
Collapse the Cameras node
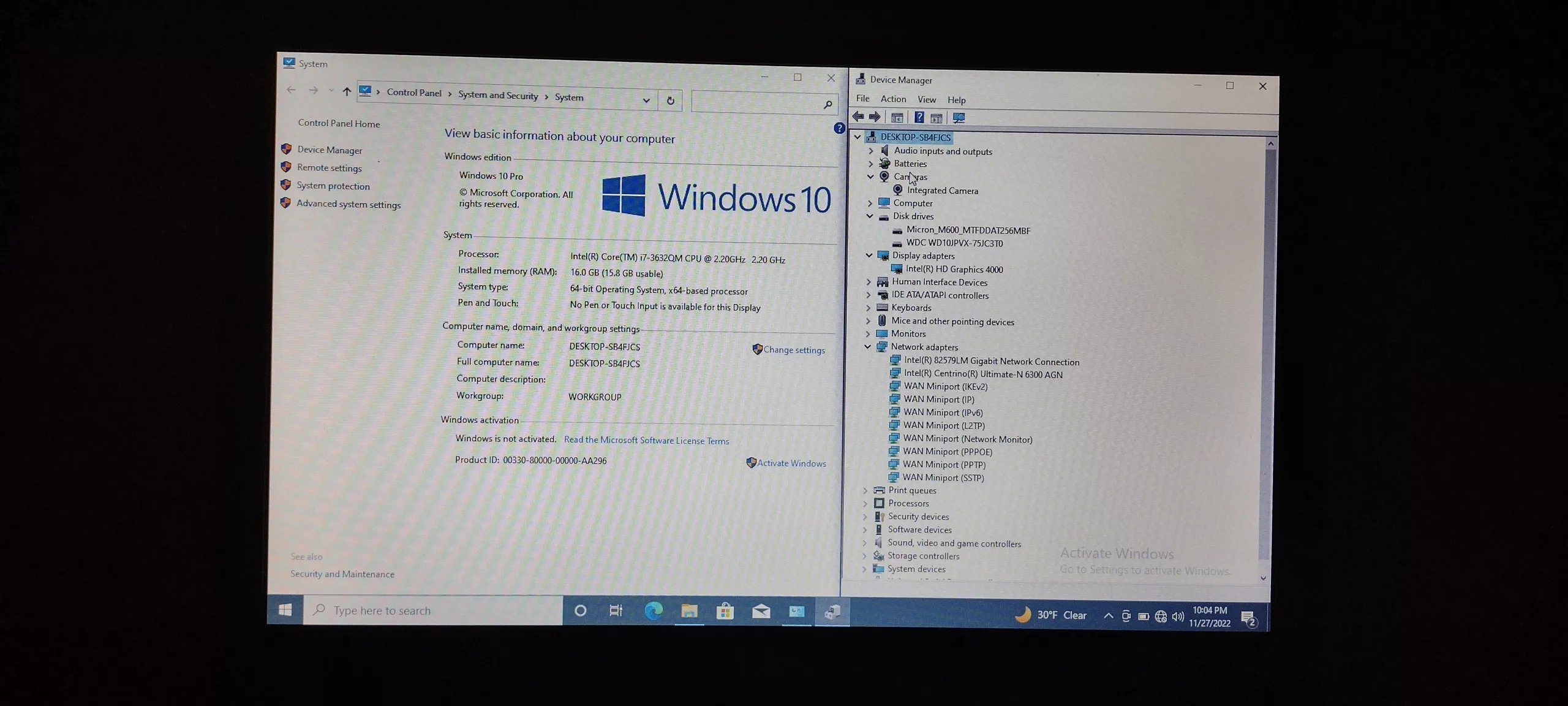[870, 176]
